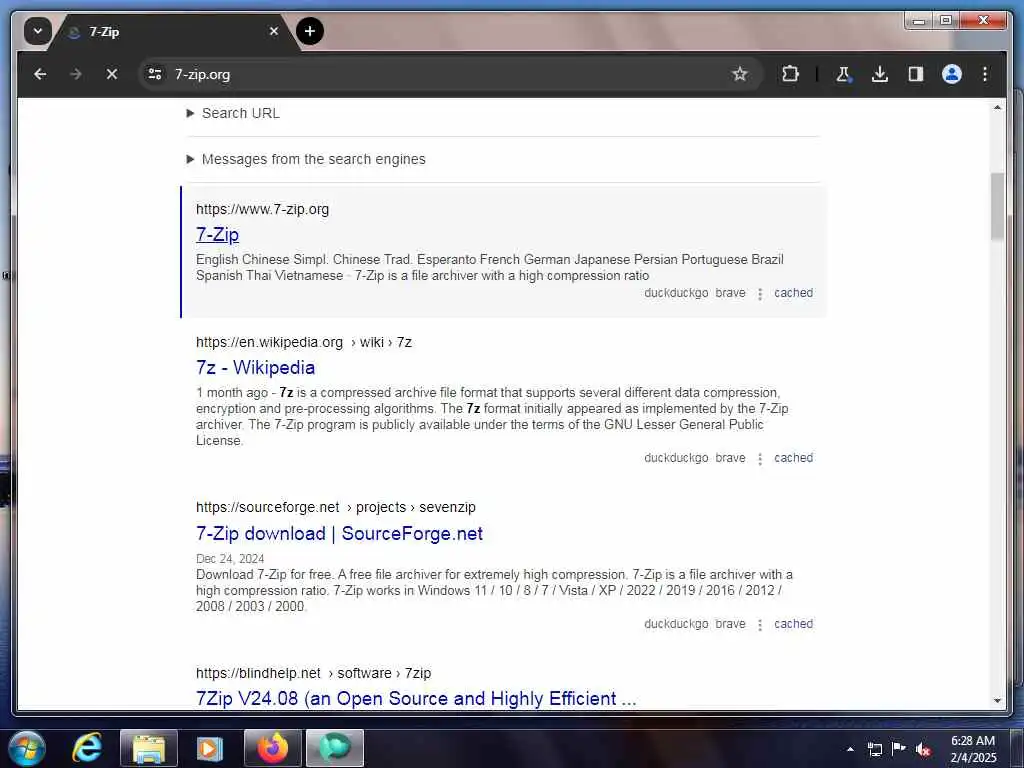Open cached version of 7-Zip result
Viewport: 1024px width, 768px height.
click(x=793, y=293)
